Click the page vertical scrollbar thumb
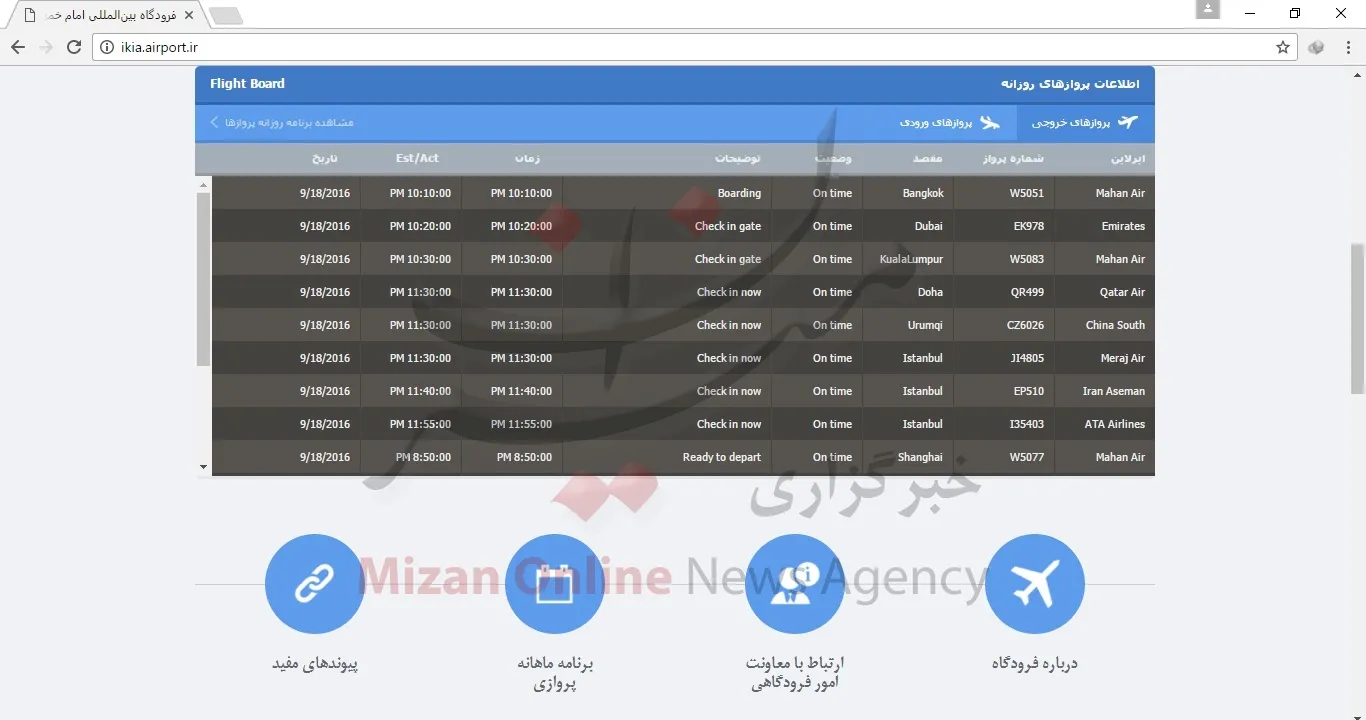Viewport: 1366px width, 720px height. pyautogui.click(x=1357, y=318)
